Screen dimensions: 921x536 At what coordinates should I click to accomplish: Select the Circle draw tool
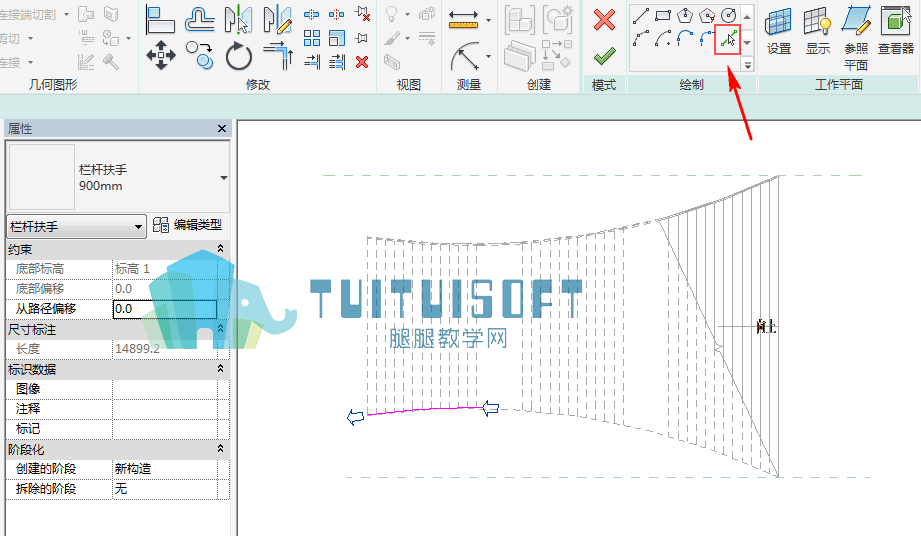point(728,15)
